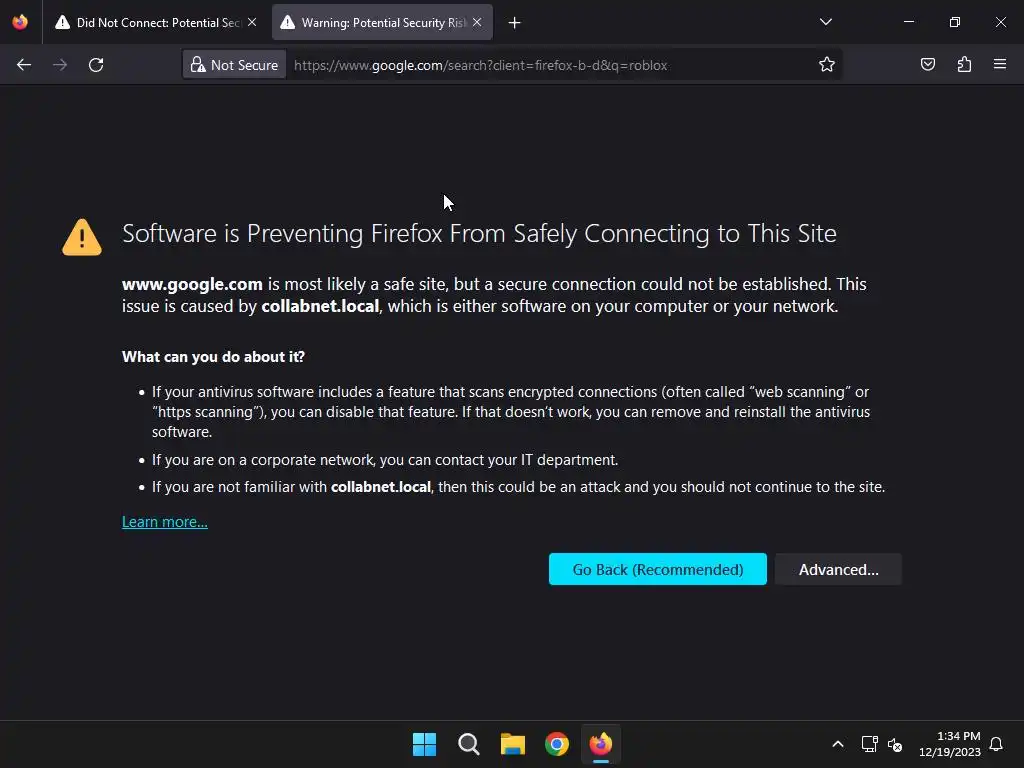Viewport: 1024px width, 768px height.
Task: Open File Explorer from the taskbar
Action: point(513,744)
